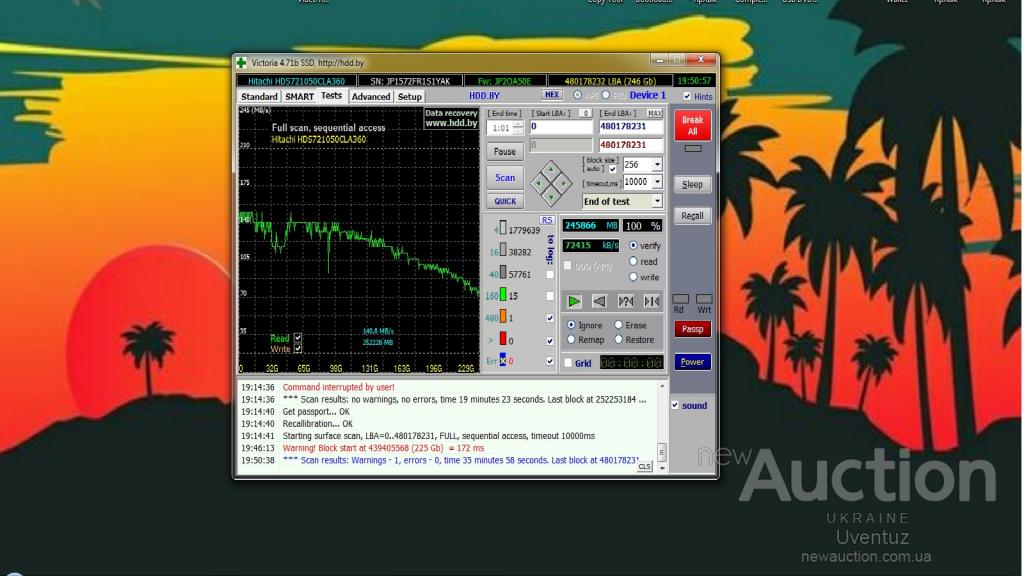
Task: Click the Recall button
Action: [692, 216]
